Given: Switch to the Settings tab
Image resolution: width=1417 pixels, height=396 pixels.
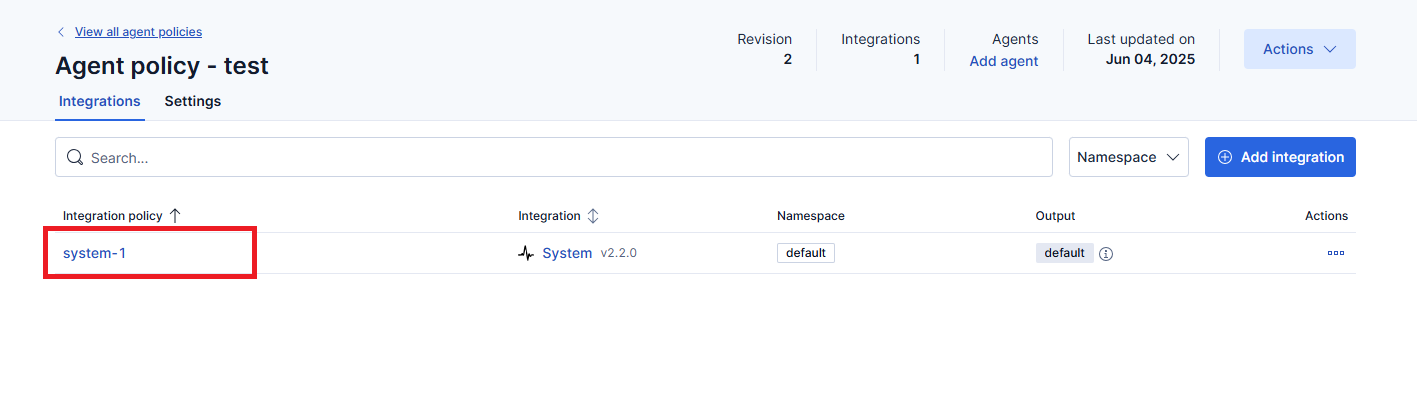Looking at the screenshot, I should [193, 101].
